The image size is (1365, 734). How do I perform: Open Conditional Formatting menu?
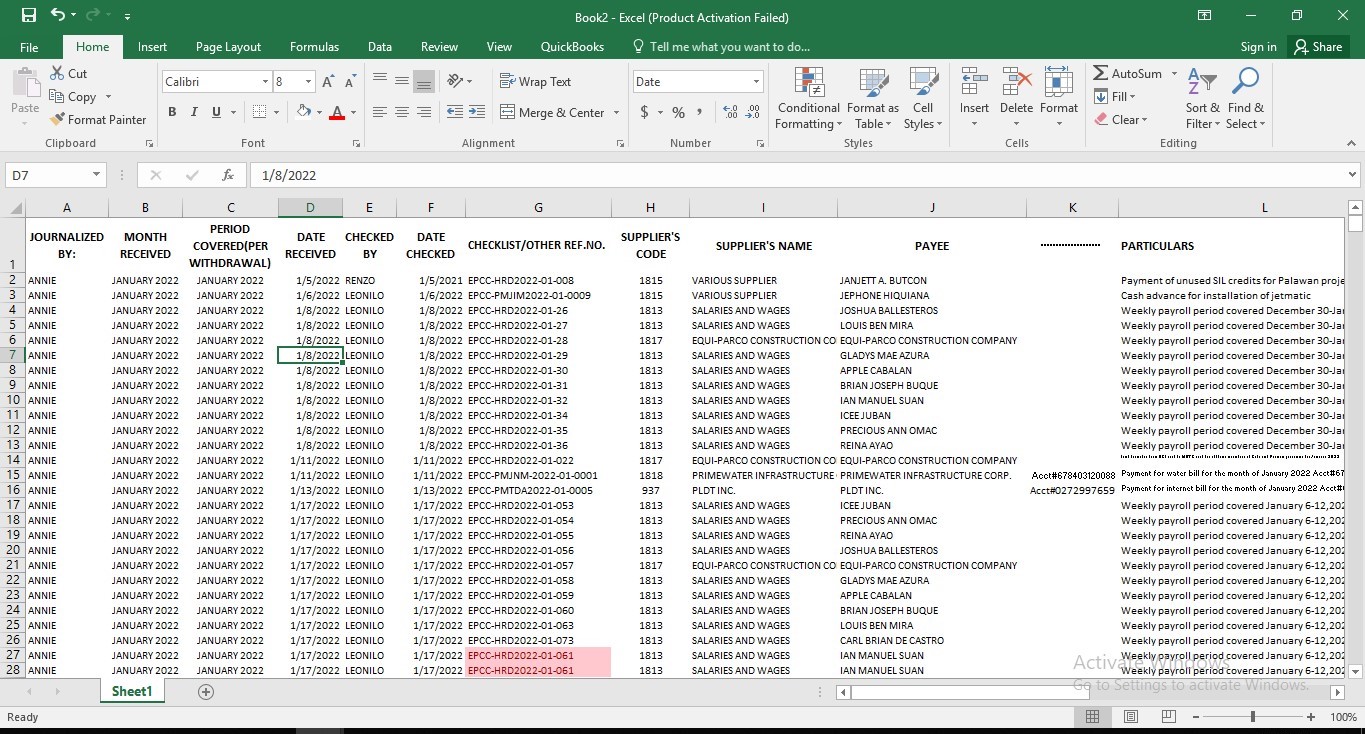[x=808, y=99]
